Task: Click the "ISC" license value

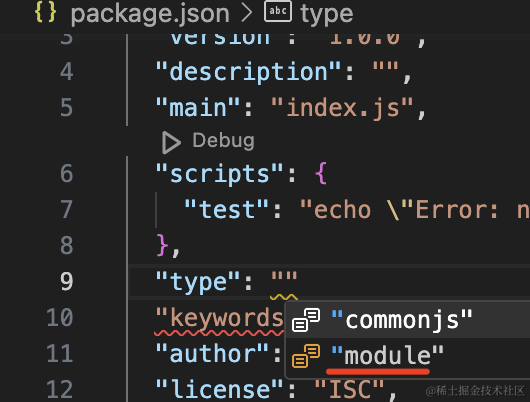Action: 349,389
